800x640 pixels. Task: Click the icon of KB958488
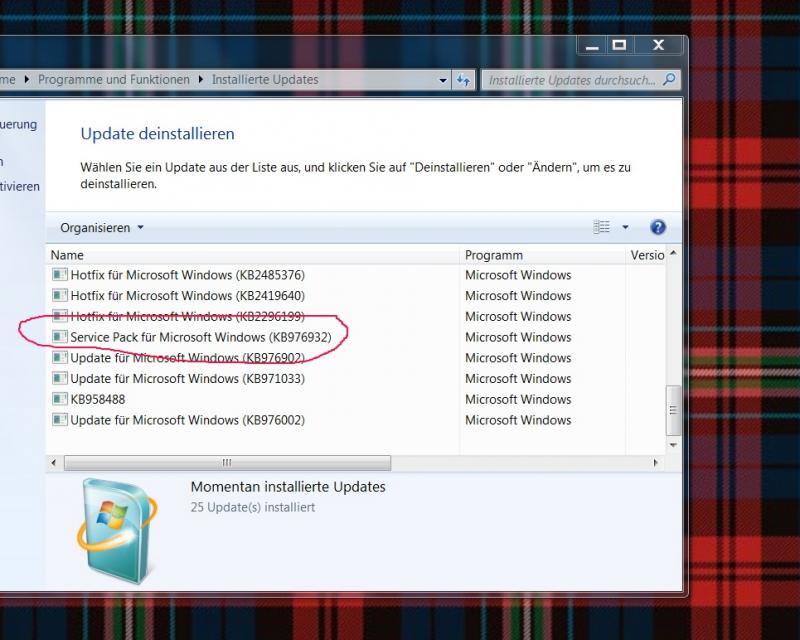(60, 399)
